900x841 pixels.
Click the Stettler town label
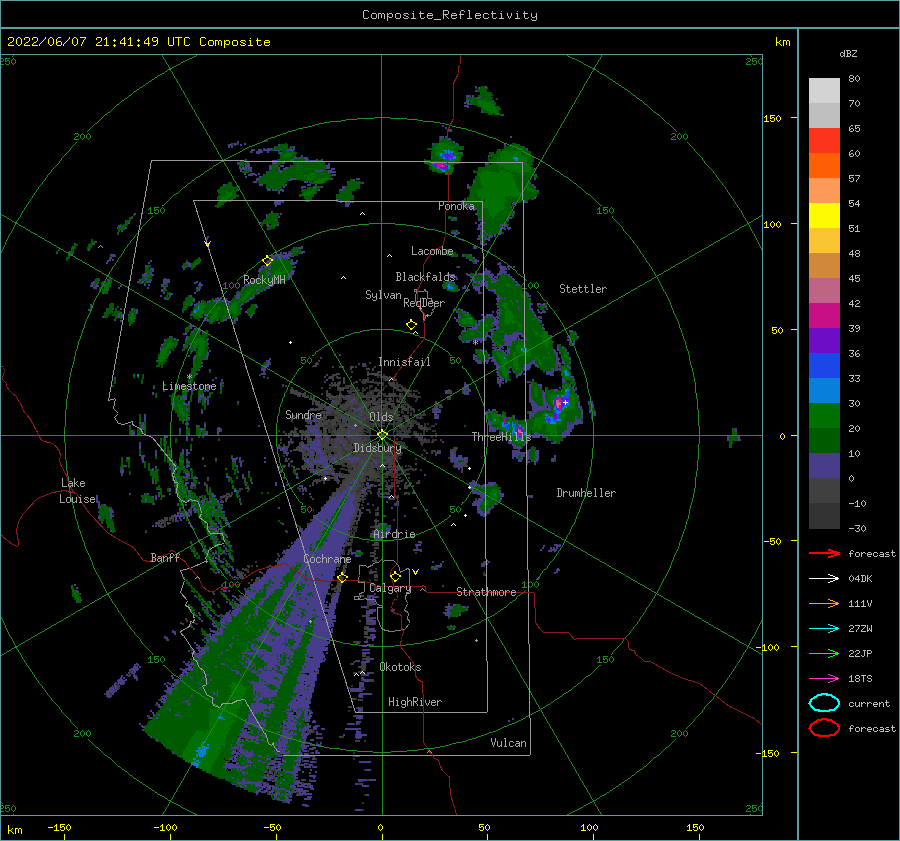coord(583,289)
